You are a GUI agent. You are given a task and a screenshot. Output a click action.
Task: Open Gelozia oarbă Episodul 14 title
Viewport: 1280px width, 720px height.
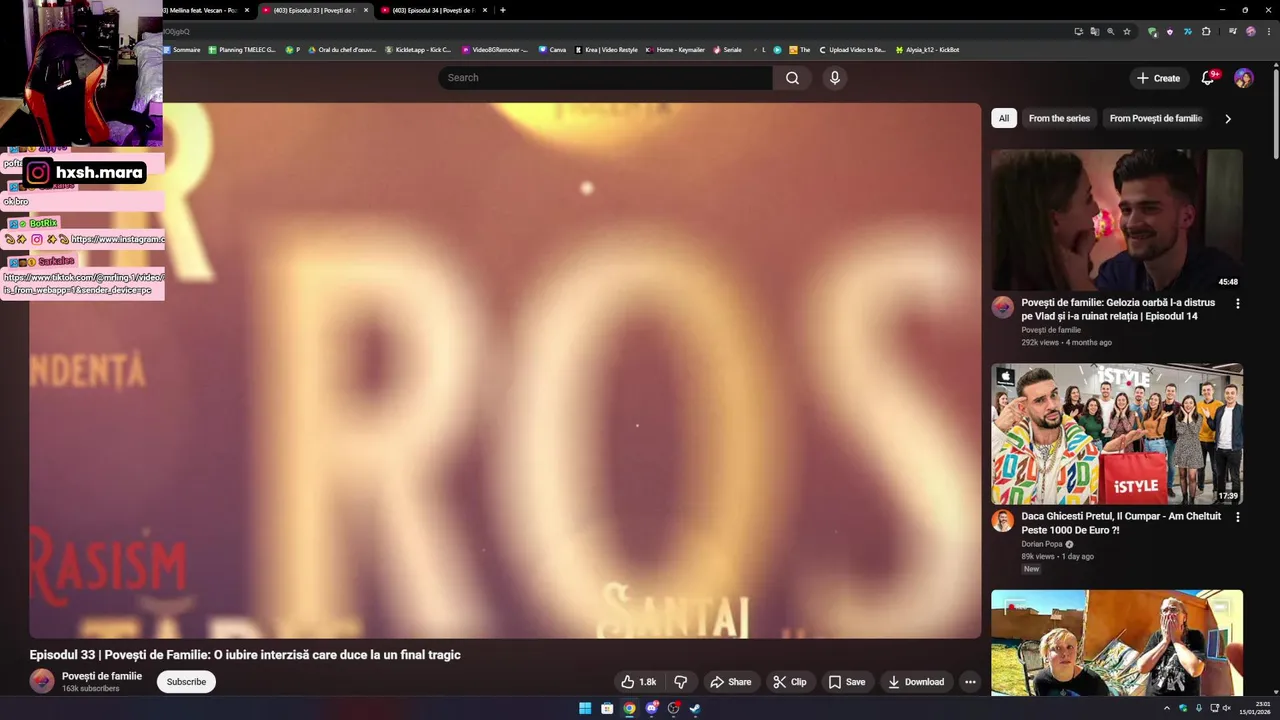[x=1118, y=309]
